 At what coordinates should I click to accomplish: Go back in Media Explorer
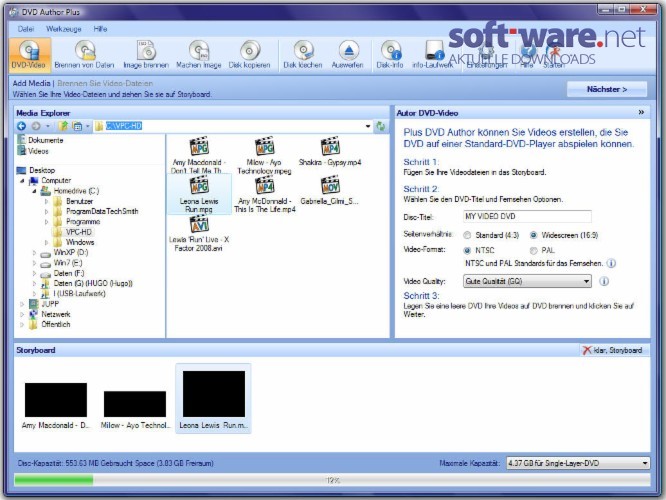[x=21, y=126]
